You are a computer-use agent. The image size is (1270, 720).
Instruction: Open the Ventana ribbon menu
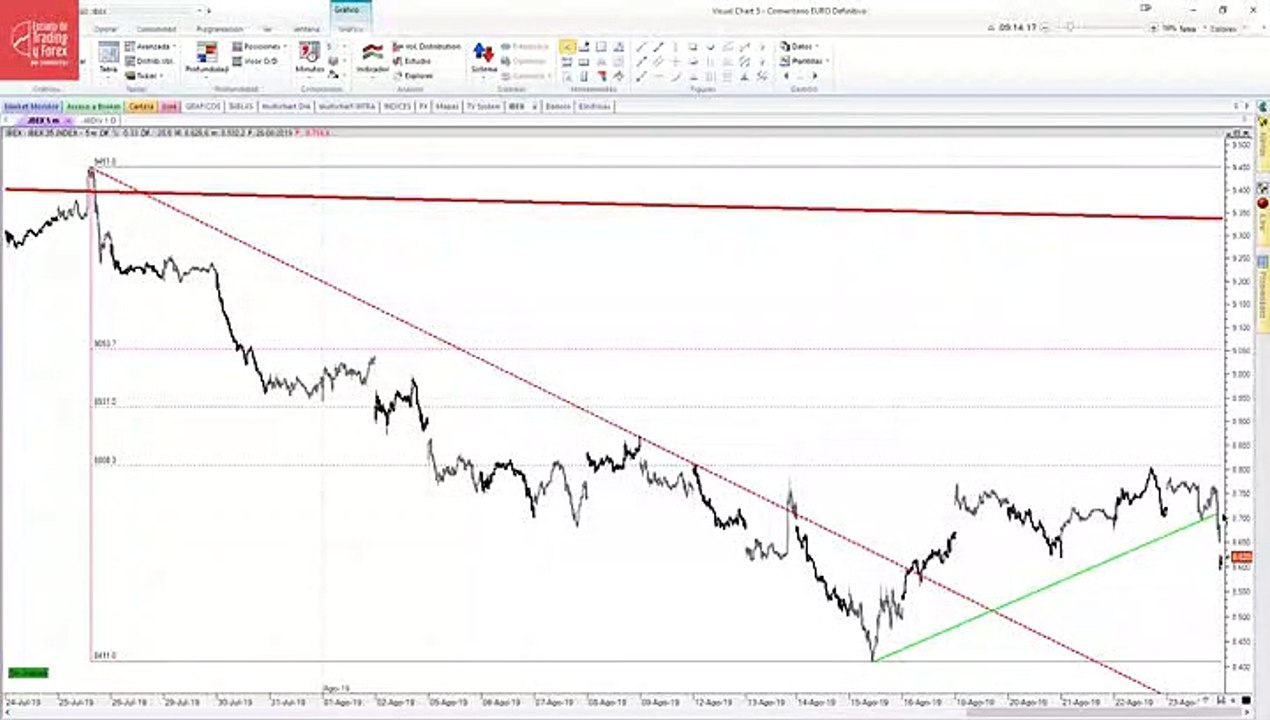click(306, 29)
